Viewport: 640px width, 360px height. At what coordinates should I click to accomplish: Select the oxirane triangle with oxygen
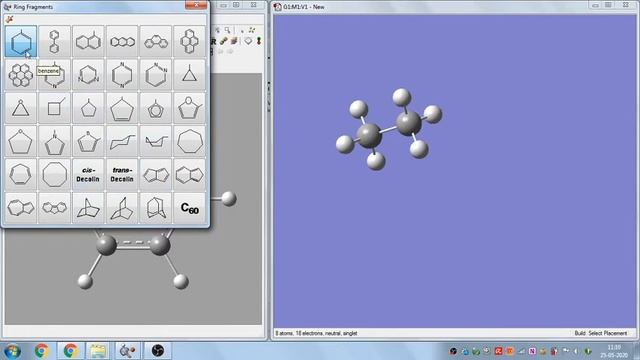tap(21, 109)
